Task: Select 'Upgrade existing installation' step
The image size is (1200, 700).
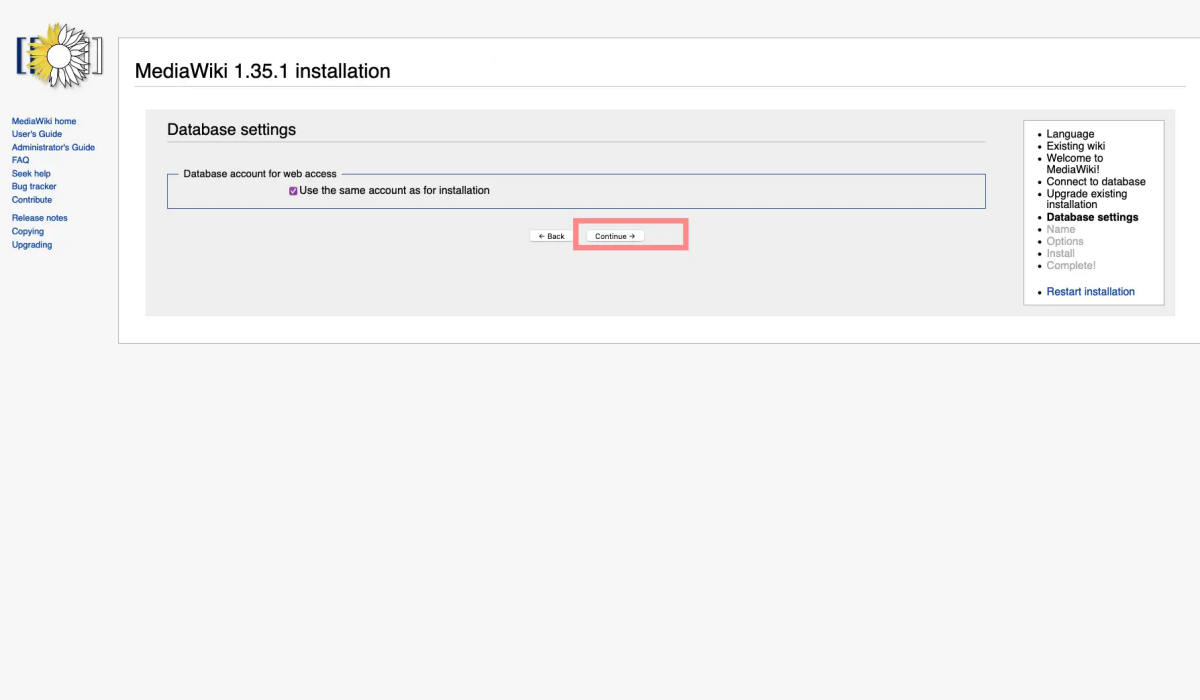Action: coord(1087,199)
